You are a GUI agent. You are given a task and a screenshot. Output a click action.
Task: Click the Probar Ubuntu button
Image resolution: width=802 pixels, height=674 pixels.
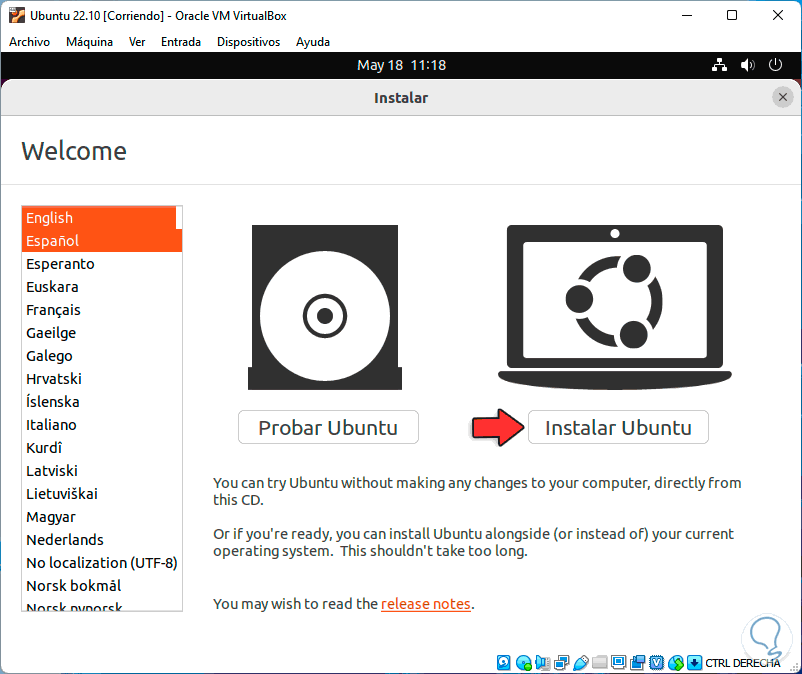328,427
